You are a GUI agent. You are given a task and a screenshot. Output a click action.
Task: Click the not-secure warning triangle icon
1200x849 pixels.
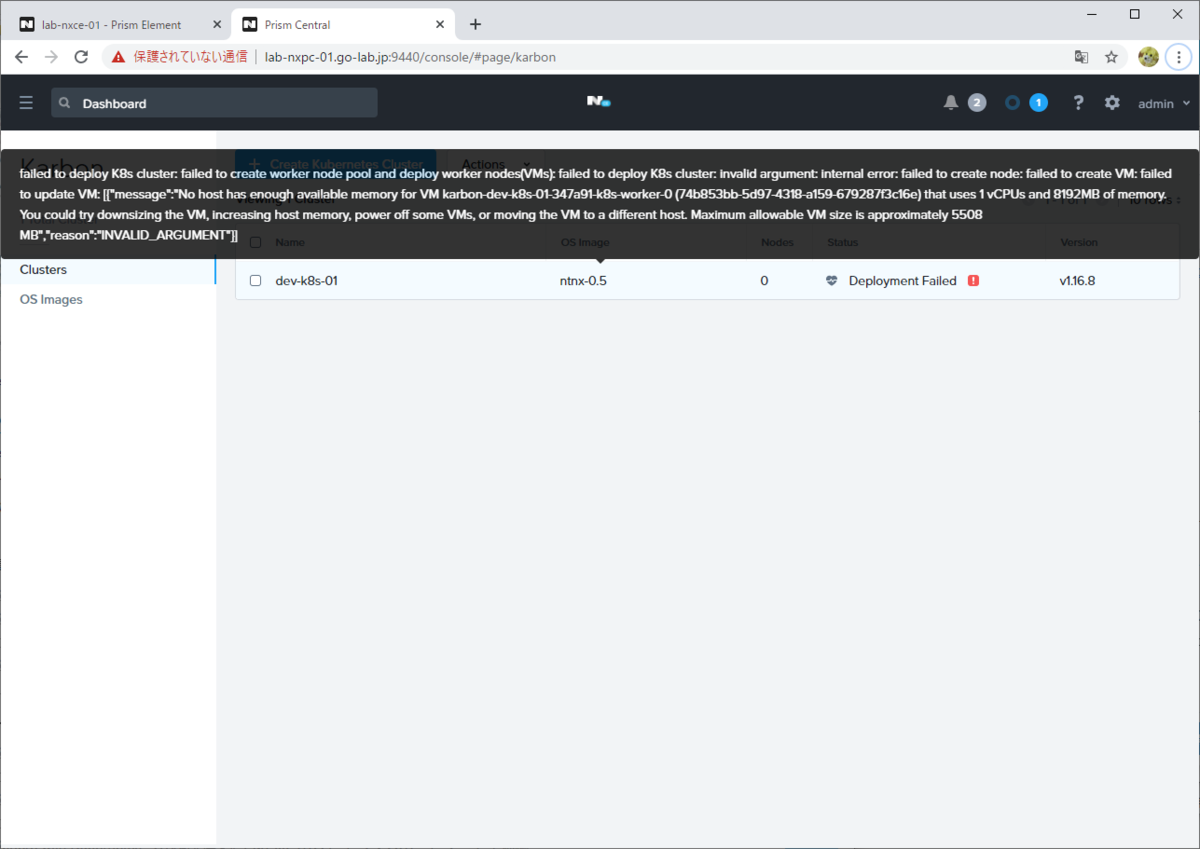[118, 57]
